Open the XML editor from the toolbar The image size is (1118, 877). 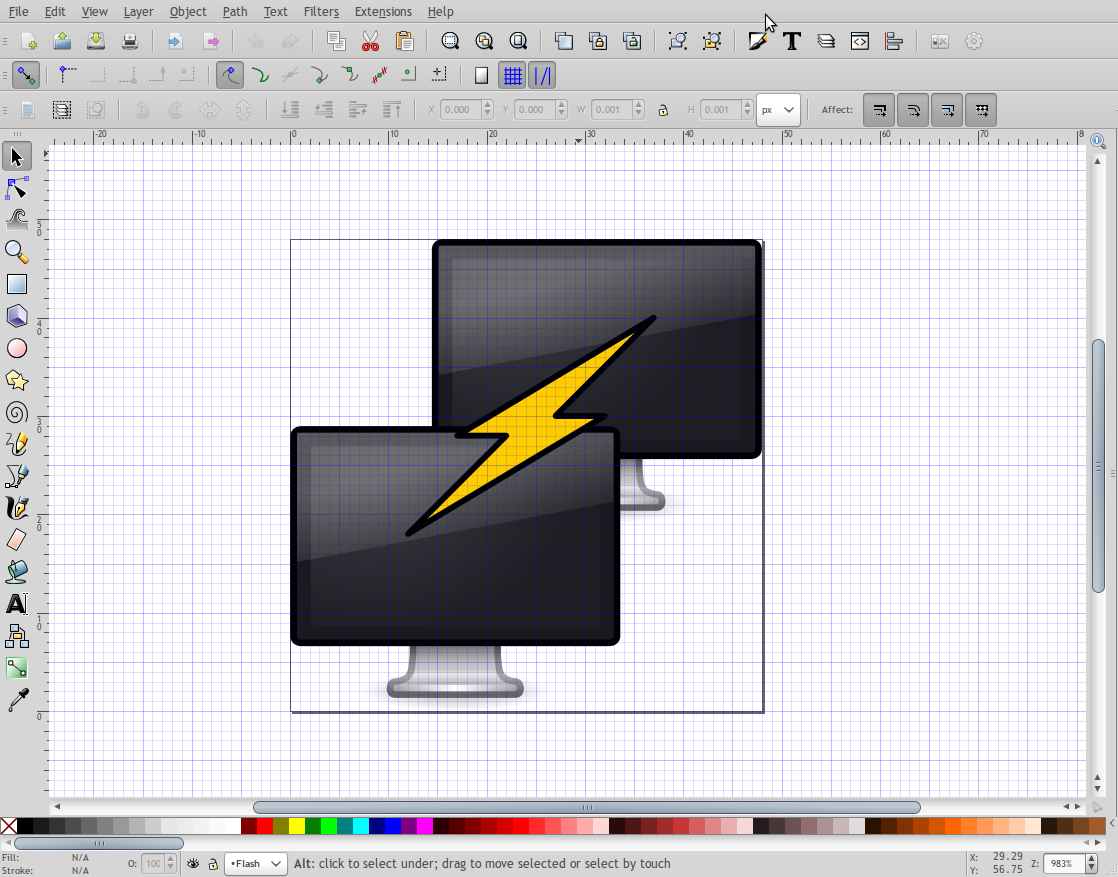(x=859, y=41)
